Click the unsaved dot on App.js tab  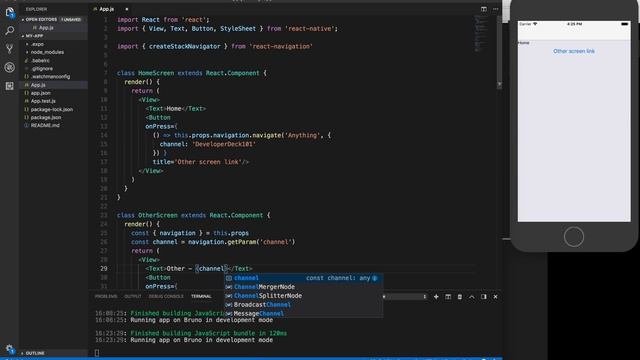tap(127, 9)
